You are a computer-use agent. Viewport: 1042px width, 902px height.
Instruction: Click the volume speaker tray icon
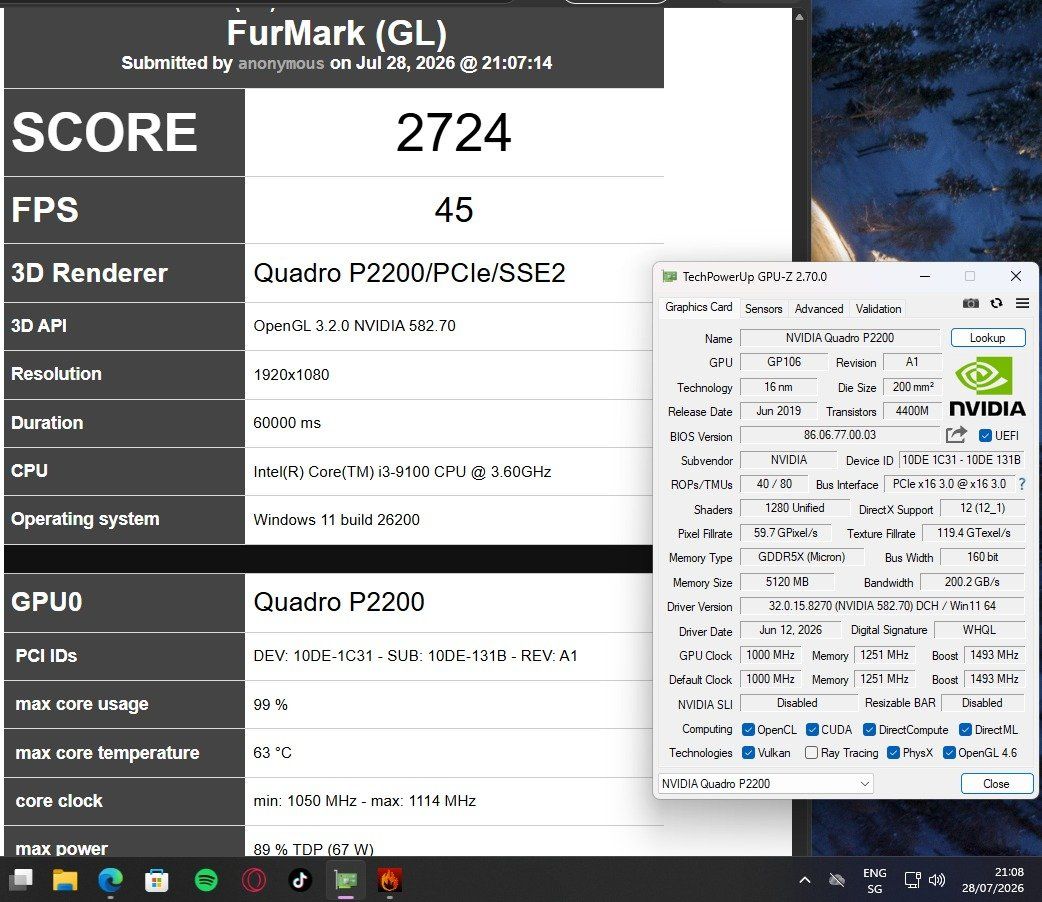click(x=937, y=880)
